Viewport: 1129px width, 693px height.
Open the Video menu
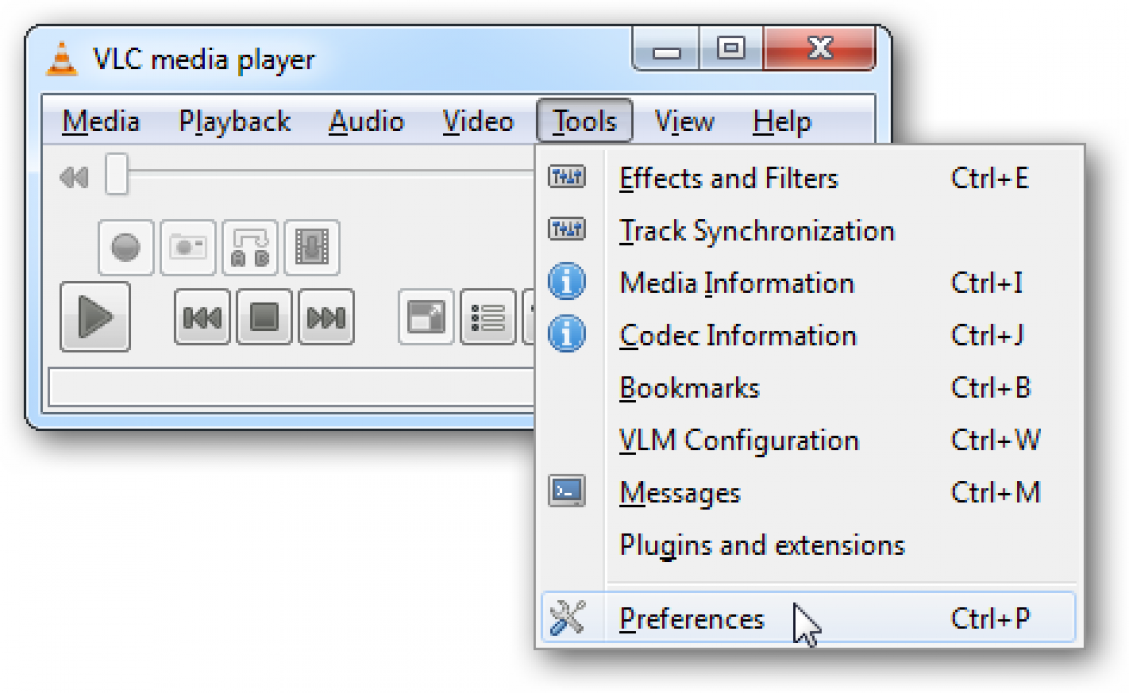(x=478, y=121)
